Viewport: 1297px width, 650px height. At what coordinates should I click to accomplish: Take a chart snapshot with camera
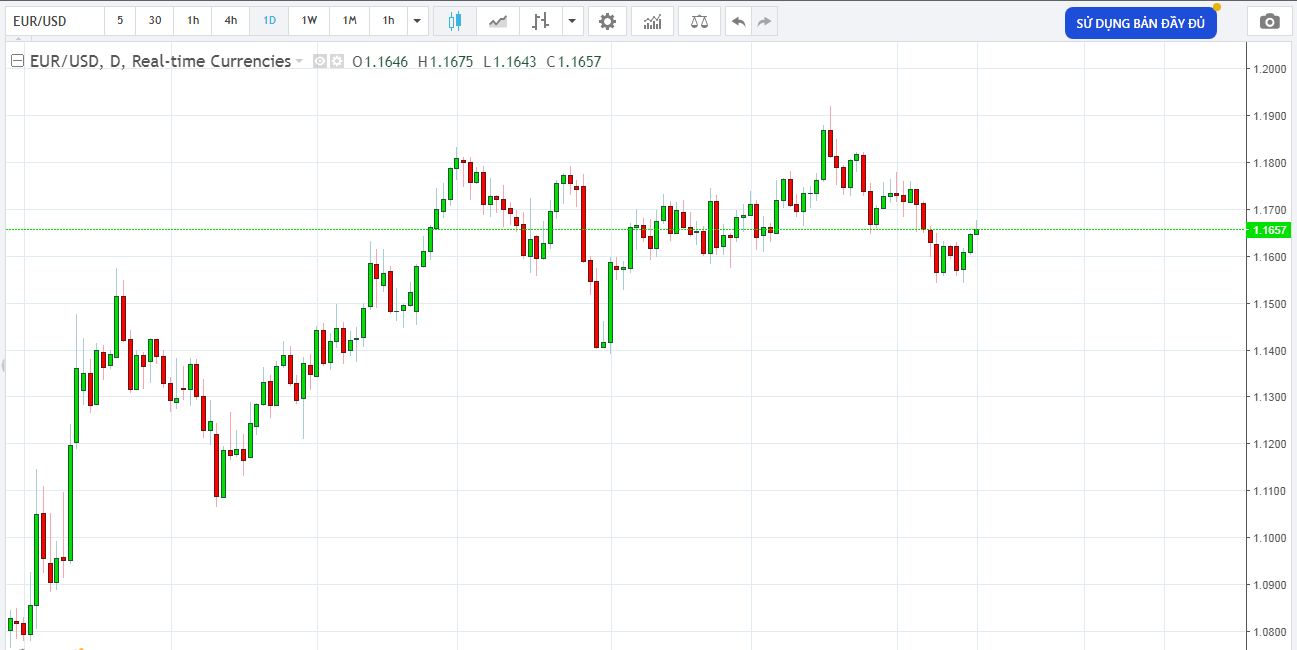tap(1269, 22)
